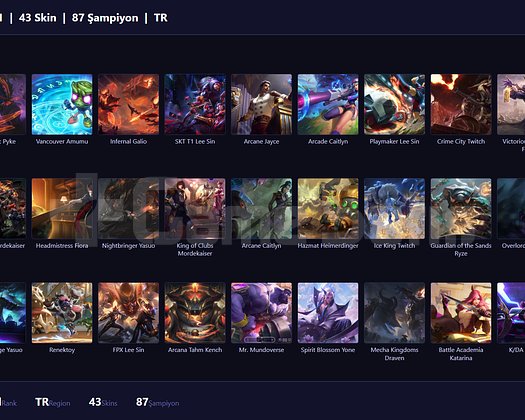Image resolution: width=525 pixels, height=420 pixels.
Task: View the Arcane Jayce skin image
Action: pos(261,104)
